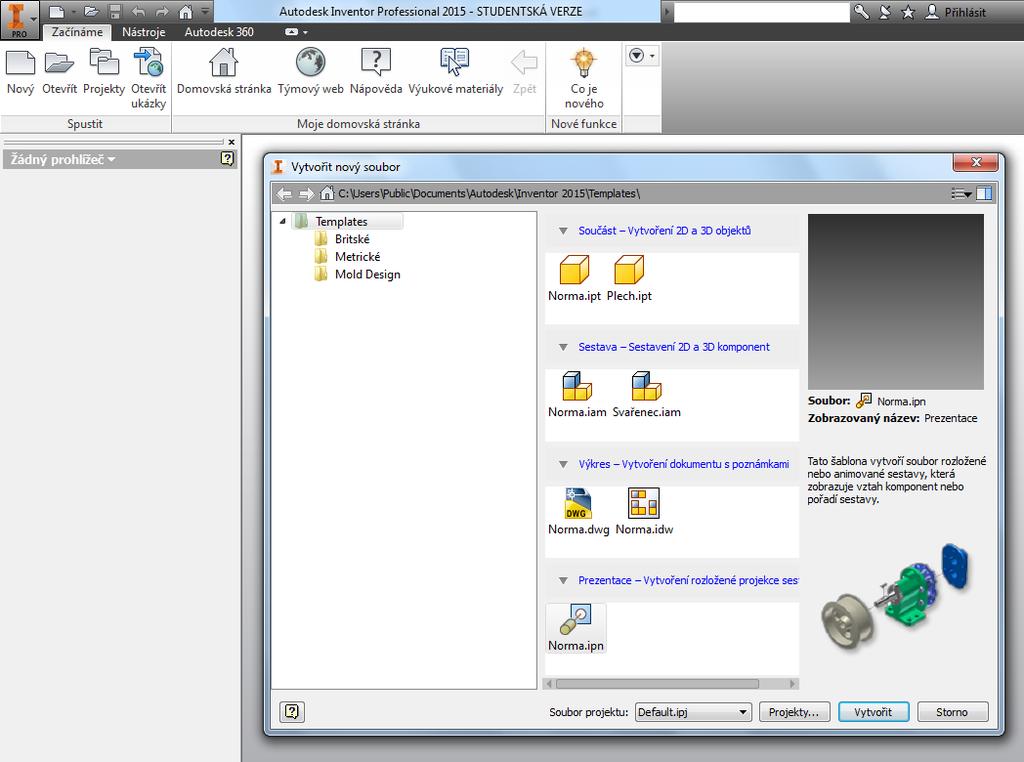Open the view options dropdown in dialog path bar

tap(961, 193)
